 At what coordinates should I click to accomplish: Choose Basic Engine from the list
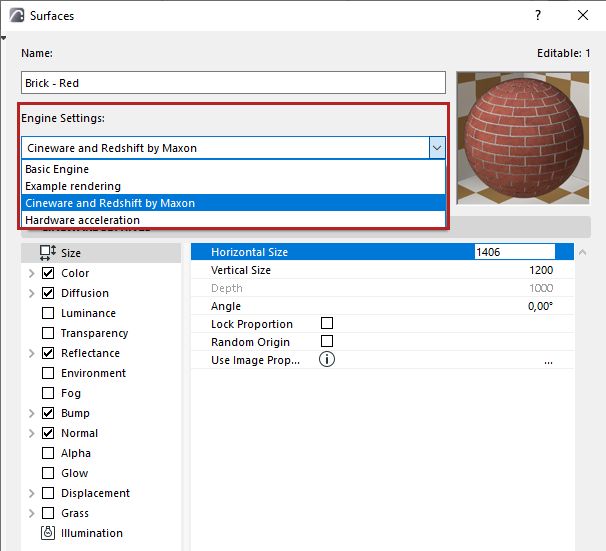(233, 169)
